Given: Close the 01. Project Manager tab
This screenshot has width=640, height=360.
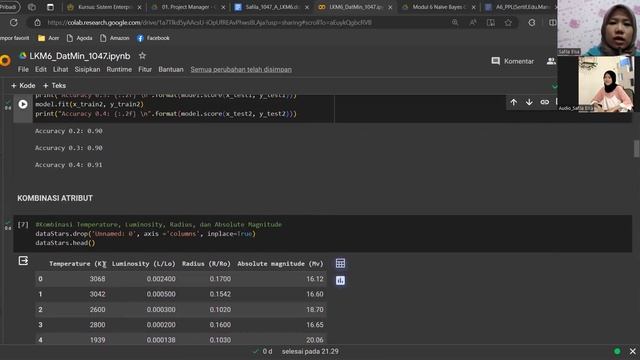Looking at the screenshot, I should (x=223, y=7).
